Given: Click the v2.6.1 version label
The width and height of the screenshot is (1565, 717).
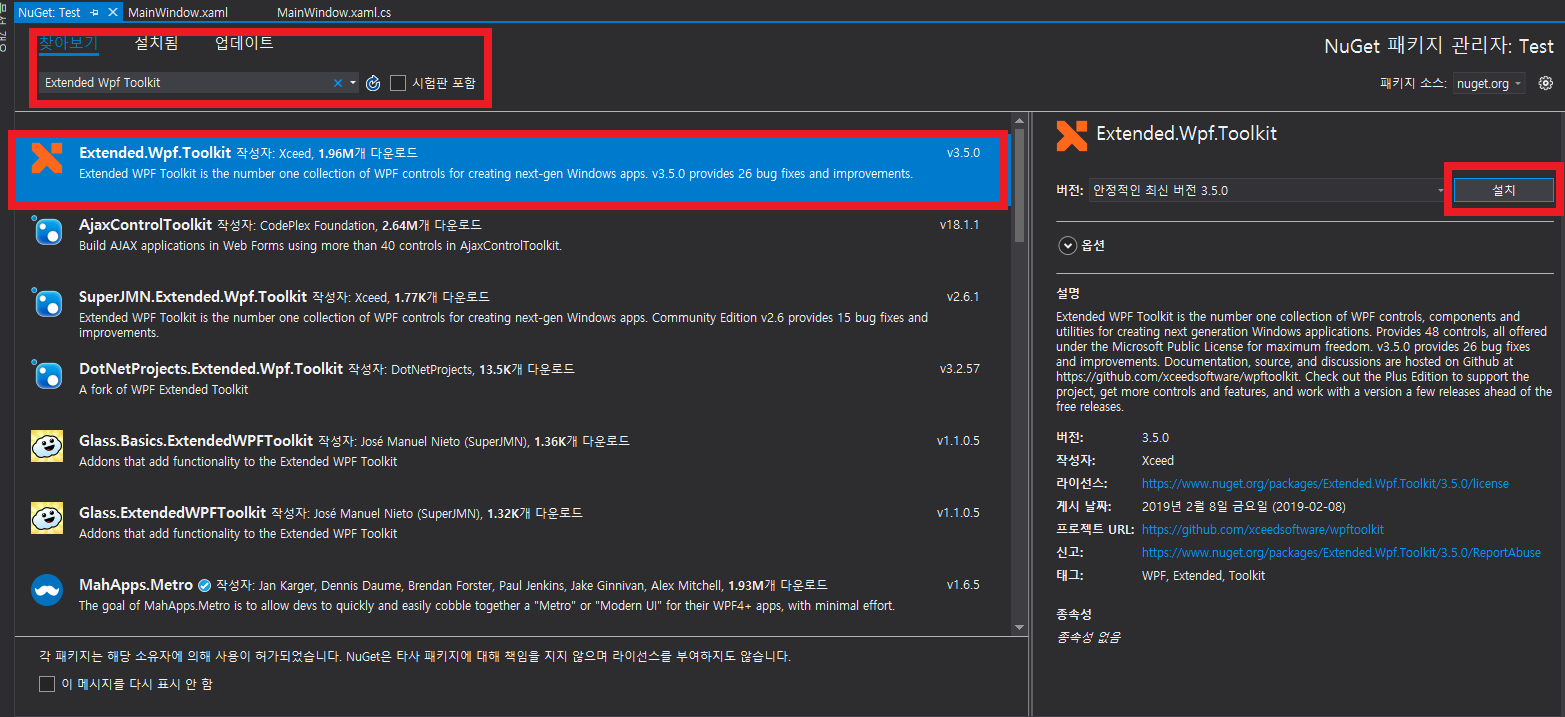Looking at the screenshot, I should [x=963, y=297].
